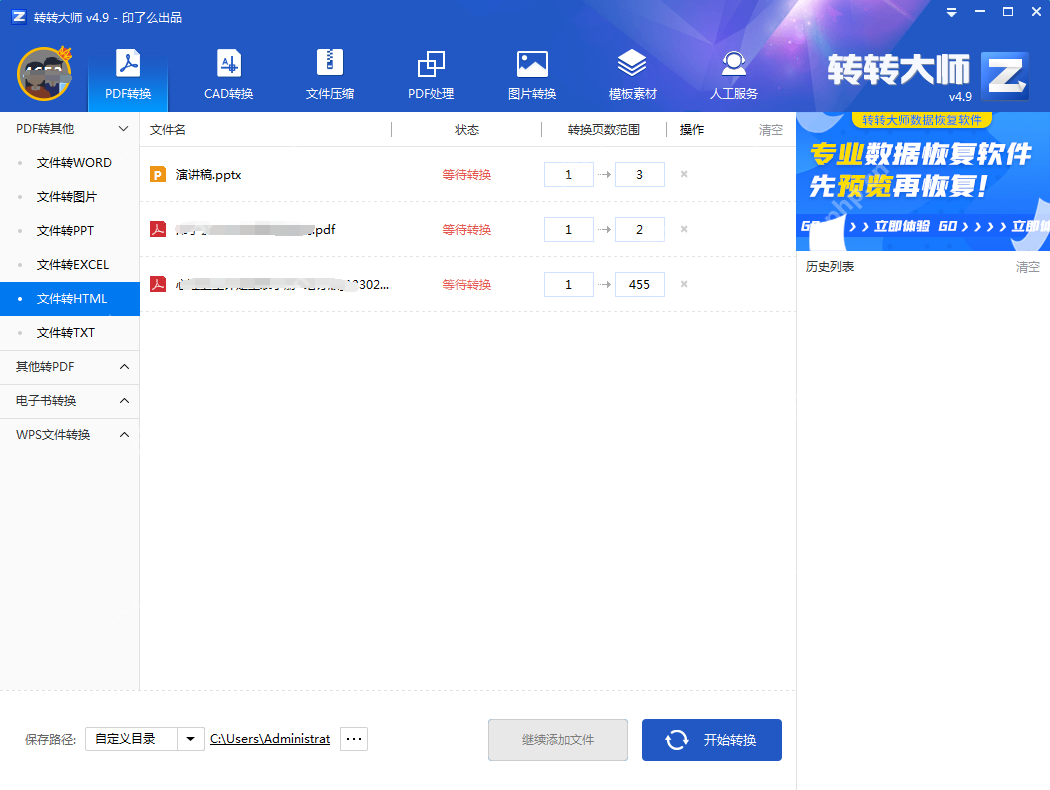Click the ... browse icon beside the save path

point(353,738)
